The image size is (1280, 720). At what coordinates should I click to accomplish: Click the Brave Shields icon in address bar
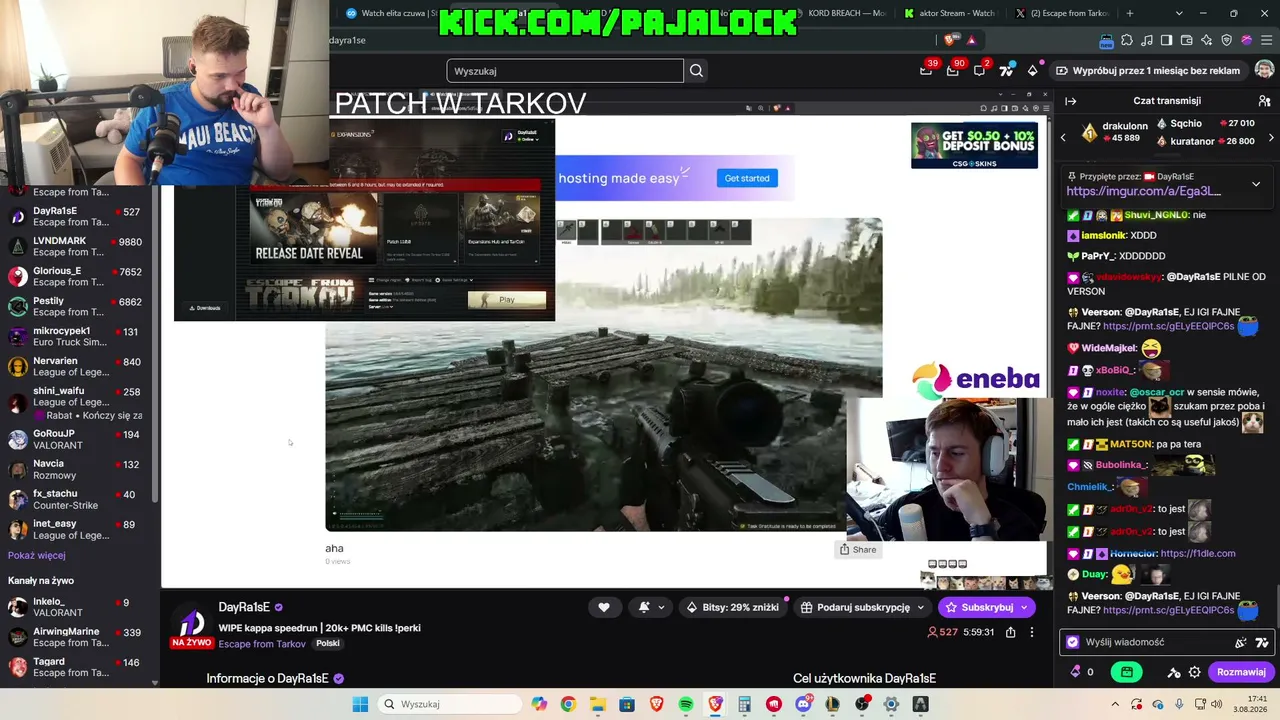[951, 40]
